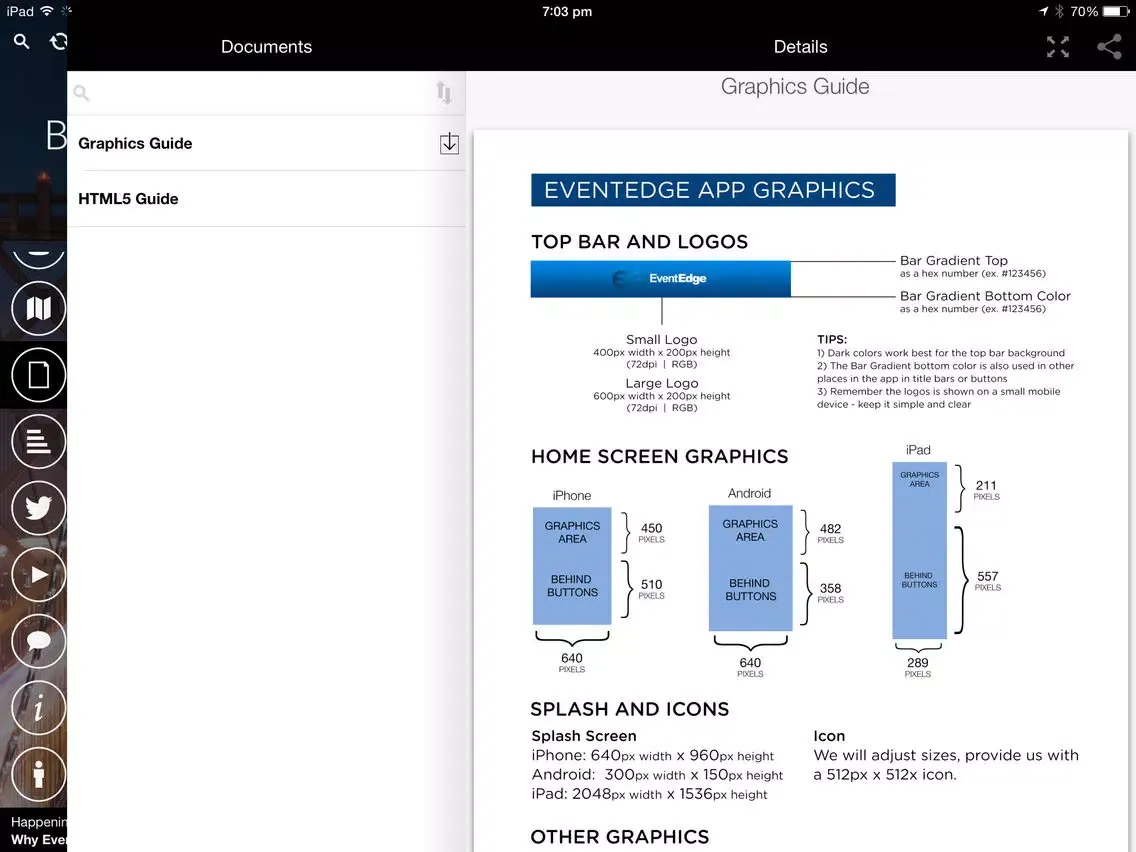Tap the 'Bar Gradient Bottom Color' label
The width and height of the screenshot is (1136, 852).
(985, 296)
